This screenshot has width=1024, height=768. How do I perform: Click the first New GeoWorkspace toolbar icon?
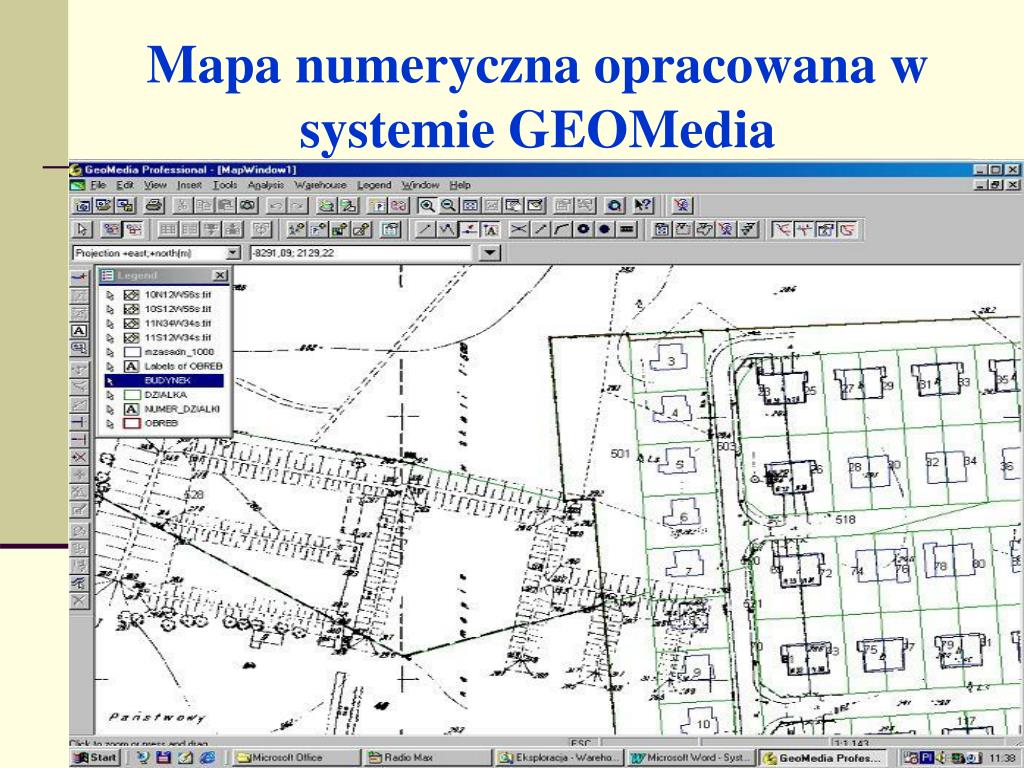click(x=83, y=206)
